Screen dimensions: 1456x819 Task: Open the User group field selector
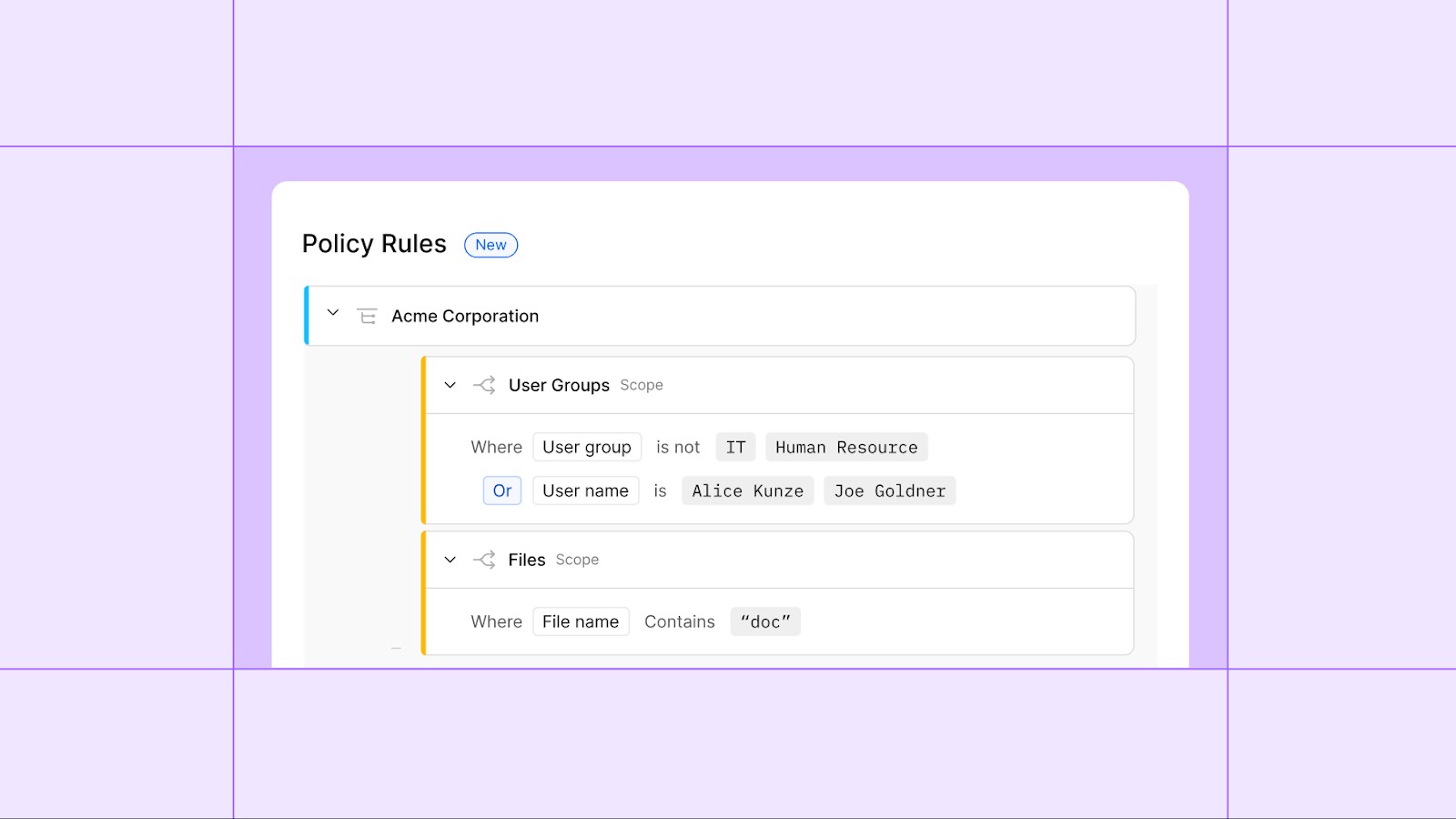pyautogui.click(x=587, y=447)
